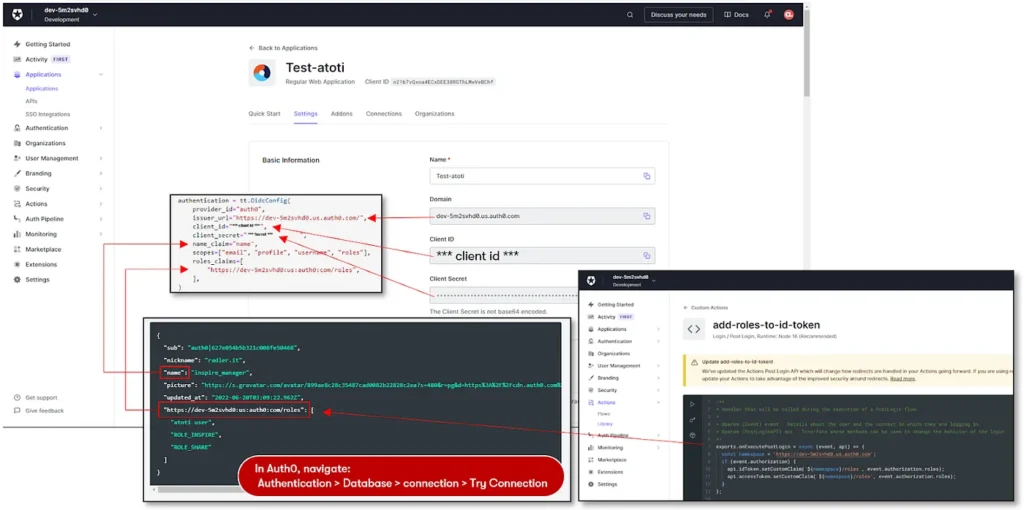Open the notifications bell in top bar
Screen dimensions: 1024x510
click(x=767, y=14)
